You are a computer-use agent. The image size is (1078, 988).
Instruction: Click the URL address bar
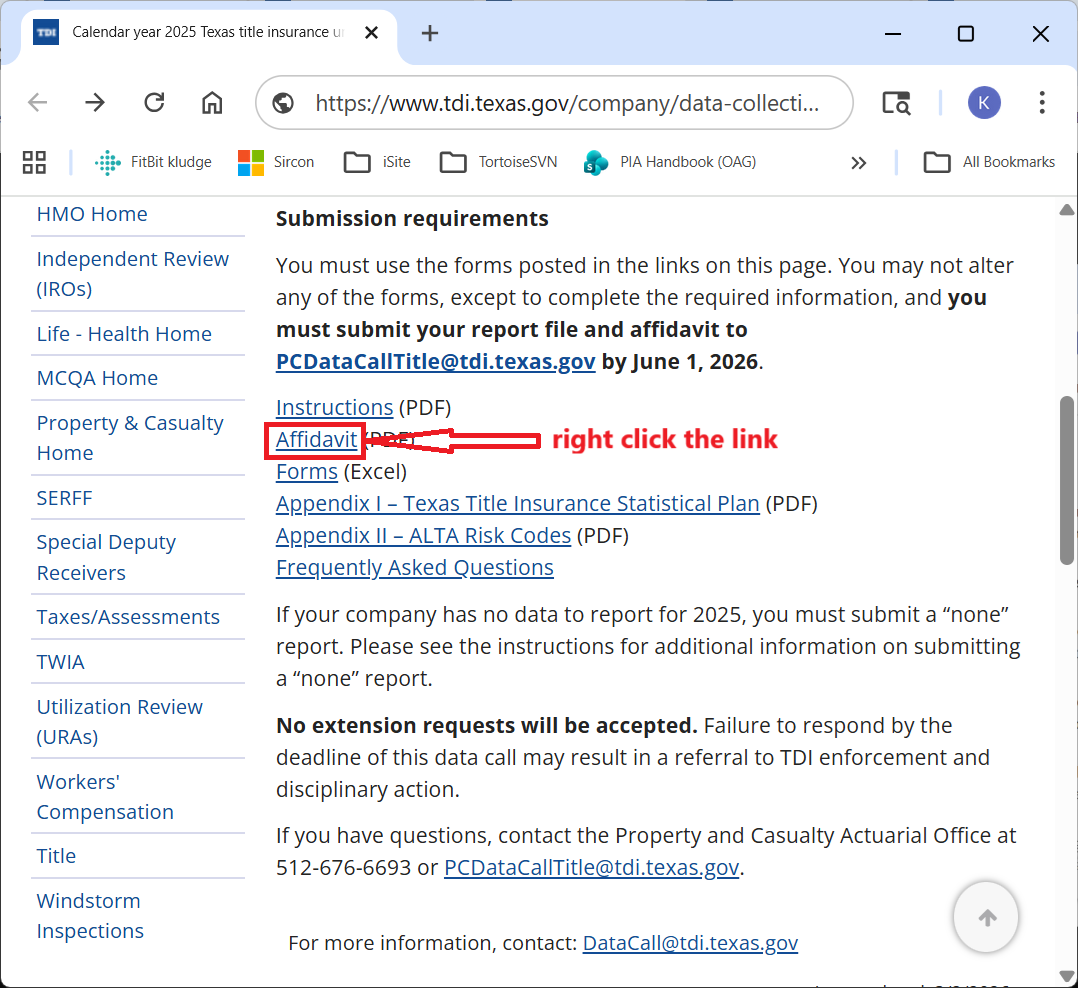click(565, 102)
